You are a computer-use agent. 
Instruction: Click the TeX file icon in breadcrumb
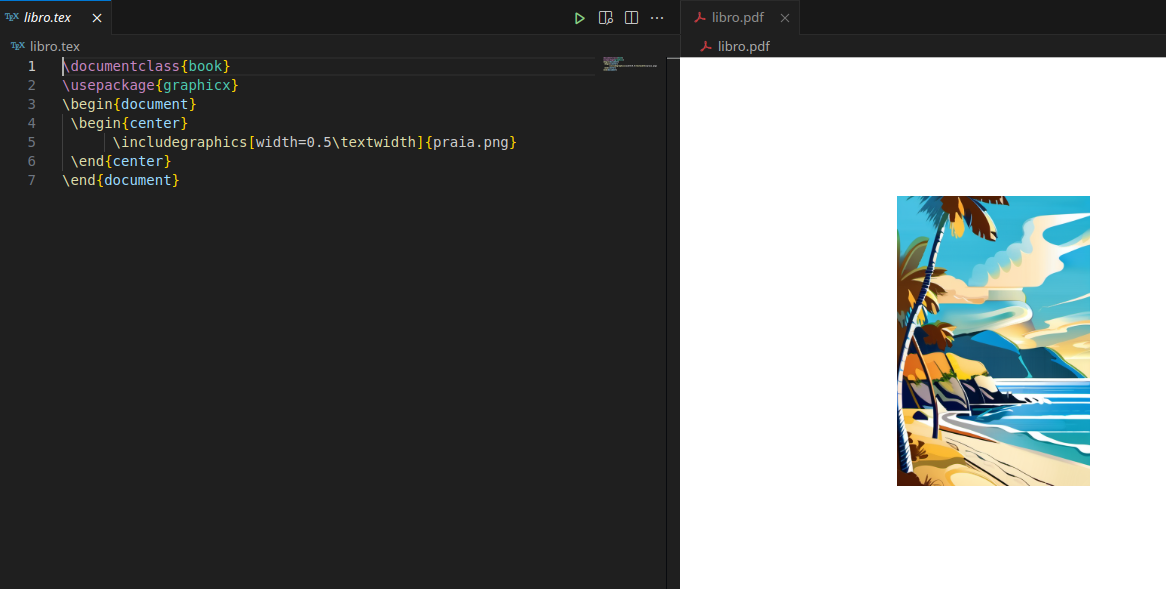[x=17, y=46]
